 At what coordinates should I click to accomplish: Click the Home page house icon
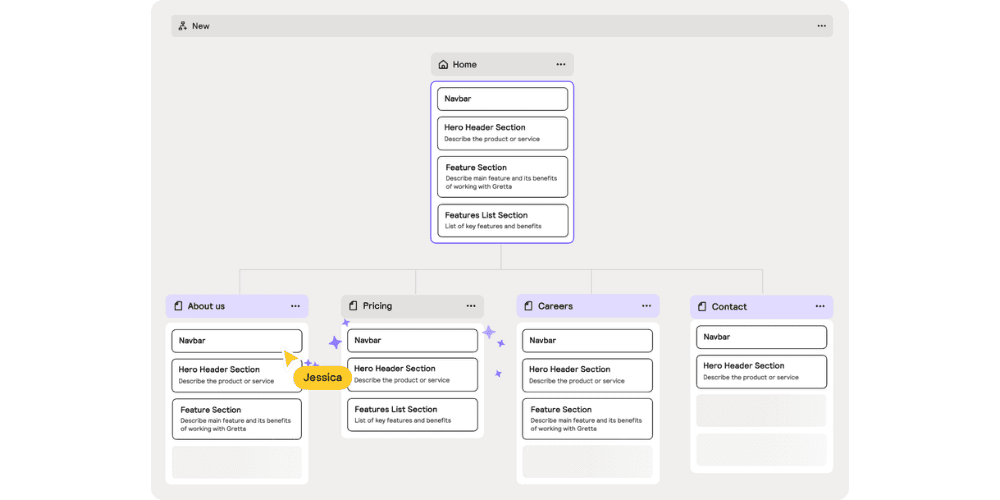point(443,64)
